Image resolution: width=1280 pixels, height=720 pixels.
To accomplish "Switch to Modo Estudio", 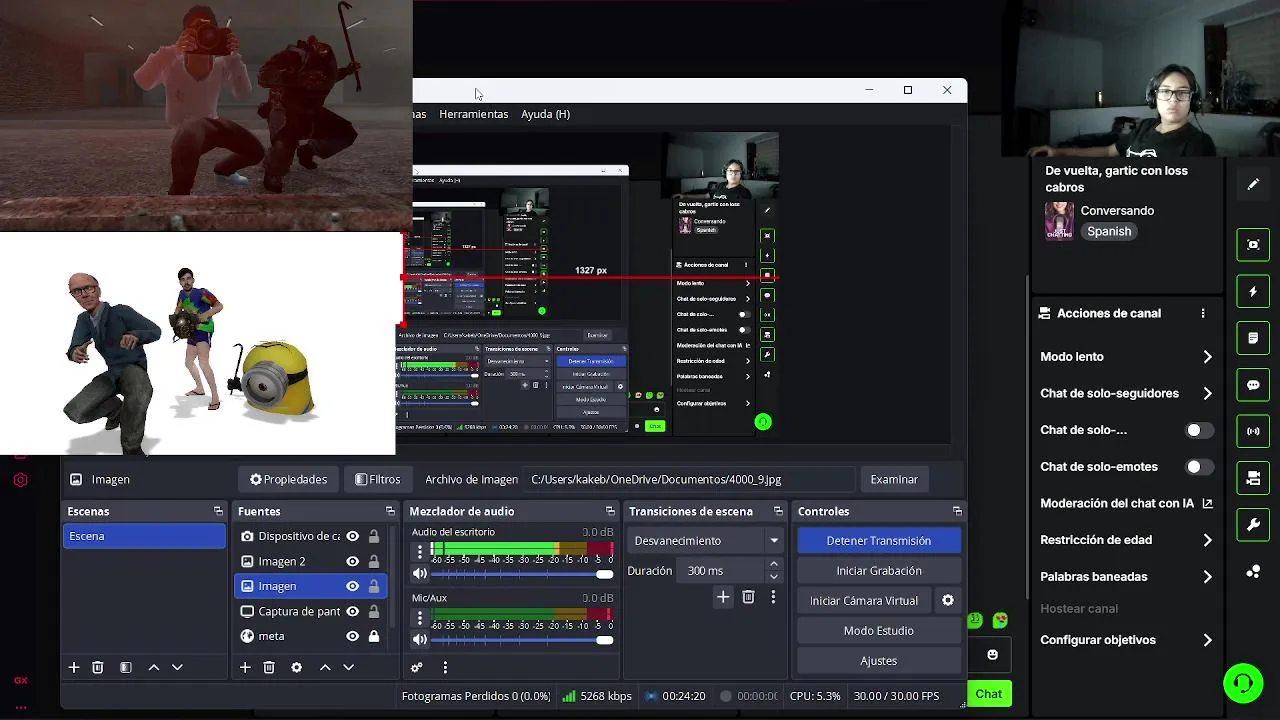I will (x=879, y=631).
